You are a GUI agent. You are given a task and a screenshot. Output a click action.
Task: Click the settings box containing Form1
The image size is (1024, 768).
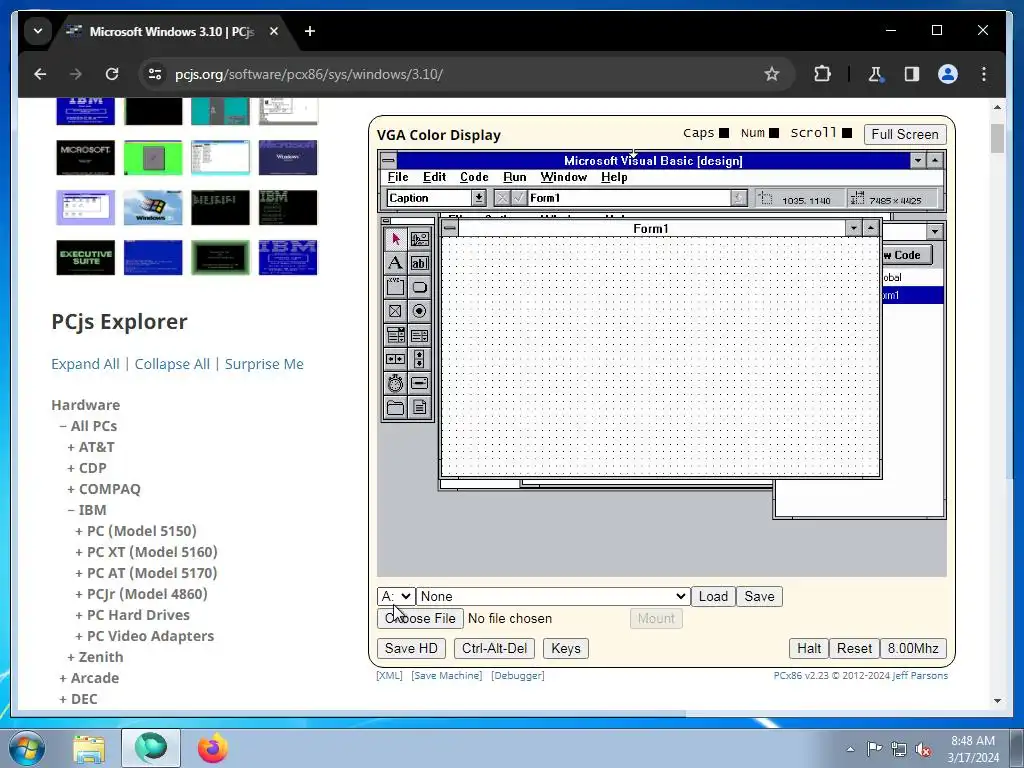(629, 198)
